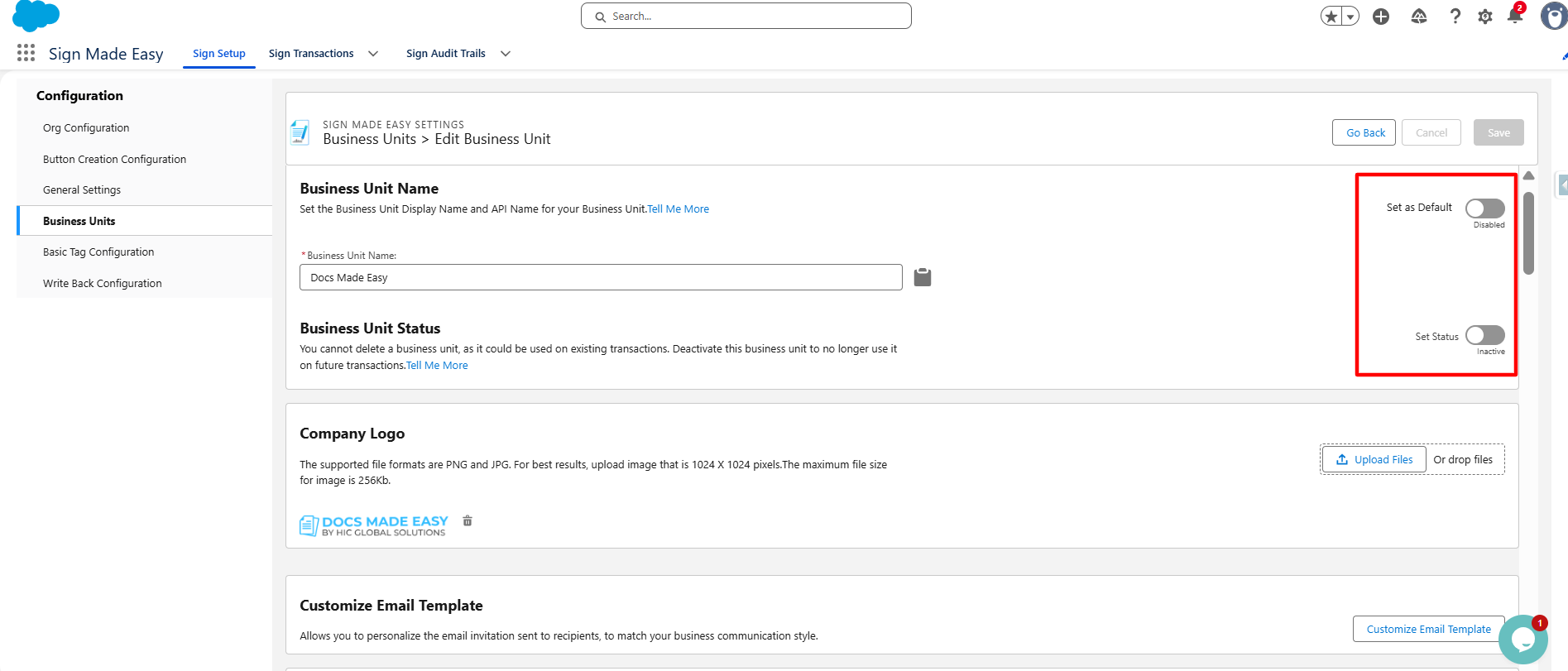Image resolution: width=1568 pixels, height=671 pixels.
Task: Open the Sign Audit Trails tab
Action: [446, 54]
